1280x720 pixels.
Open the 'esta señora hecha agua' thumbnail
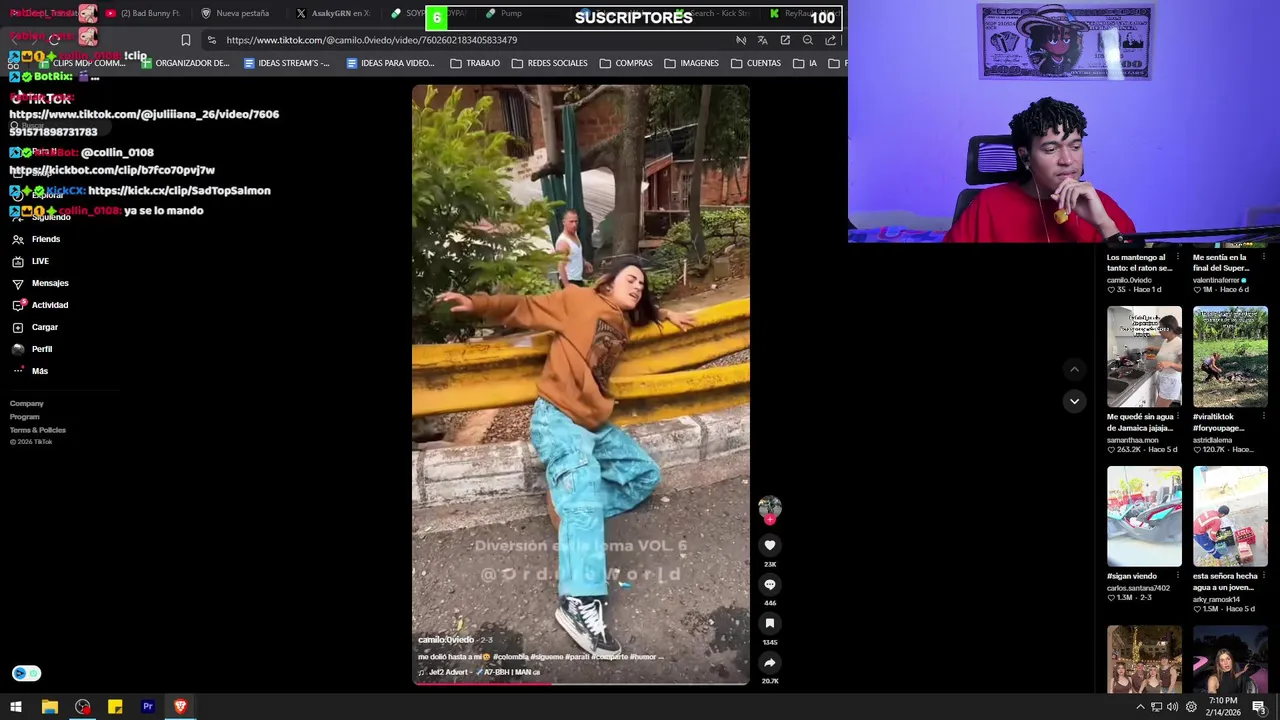[x=1230, y=516]
